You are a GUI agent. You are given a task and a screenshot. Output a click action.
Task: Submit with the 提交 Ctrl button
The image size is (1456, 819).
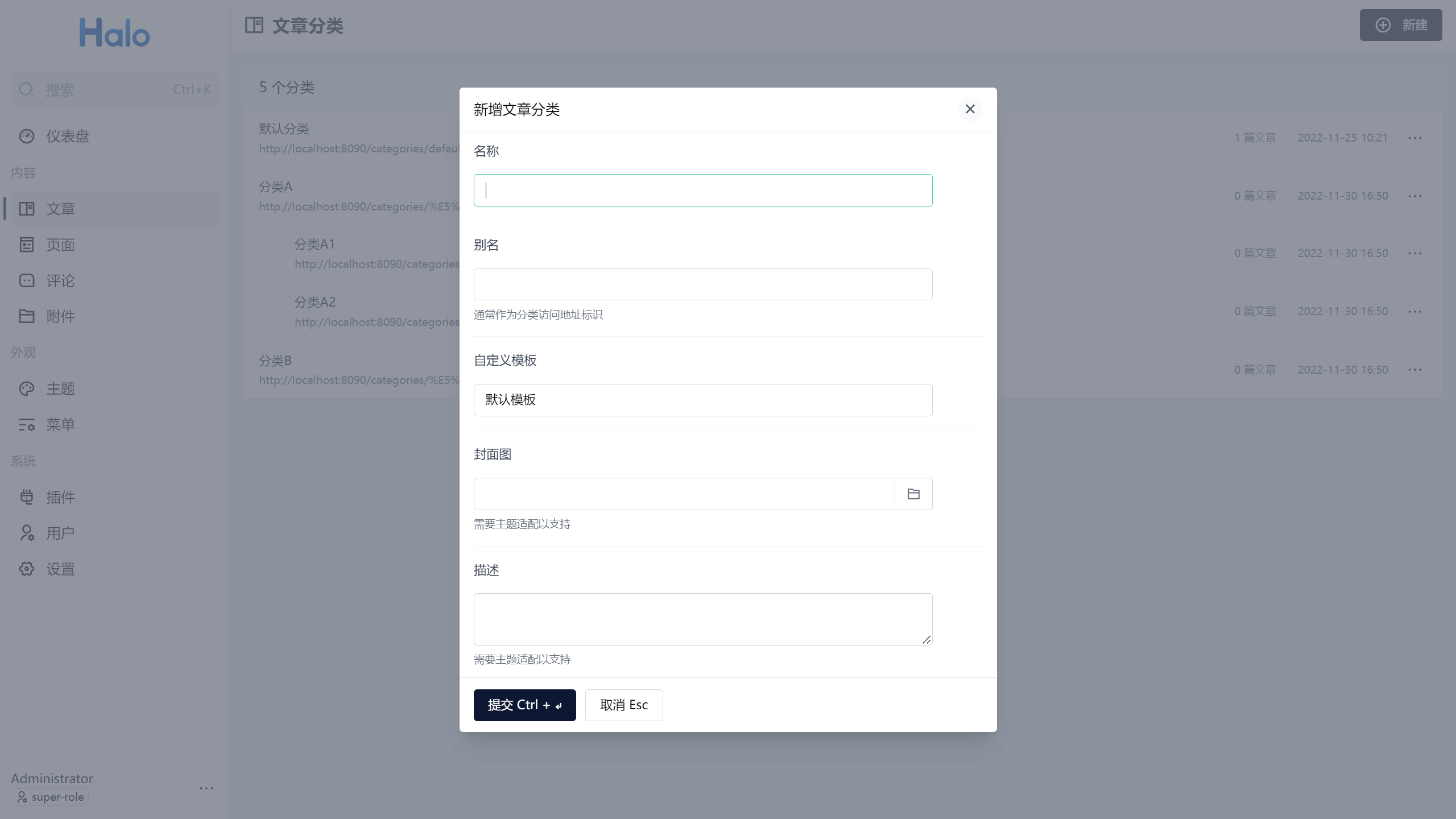click(x=524, y=705)
